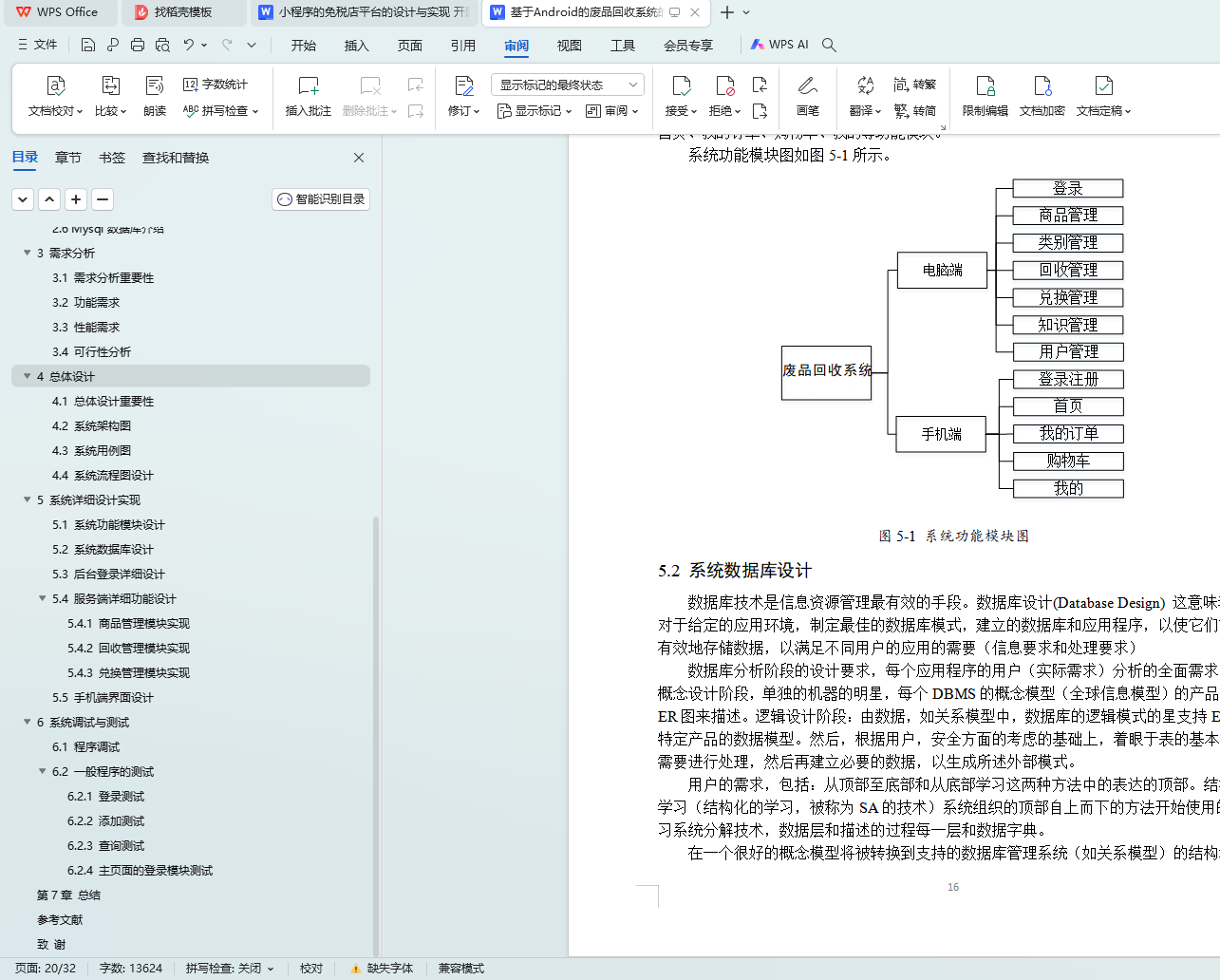Image resolution: width=1220 pixels, height=980 pixels.
Task: Click 限制编辑 restrict editing
Action: point(985,96)
